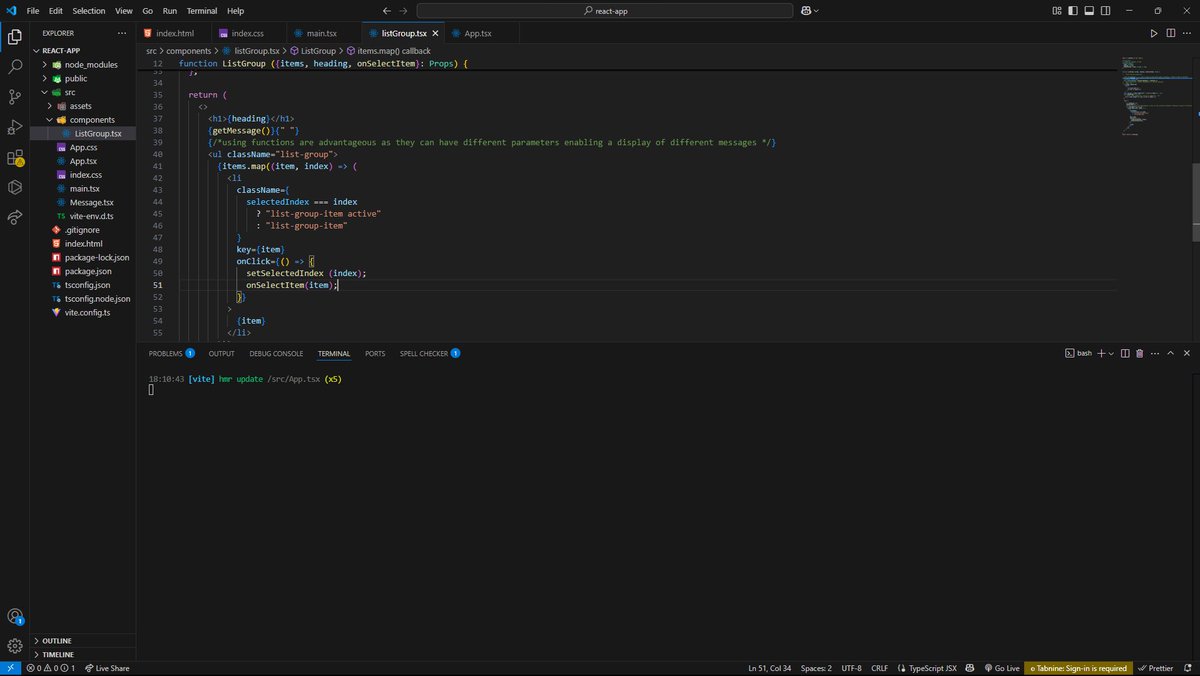Click the CRLF line ending selector
Screen dimensions: 1200x676
[879, 668]
